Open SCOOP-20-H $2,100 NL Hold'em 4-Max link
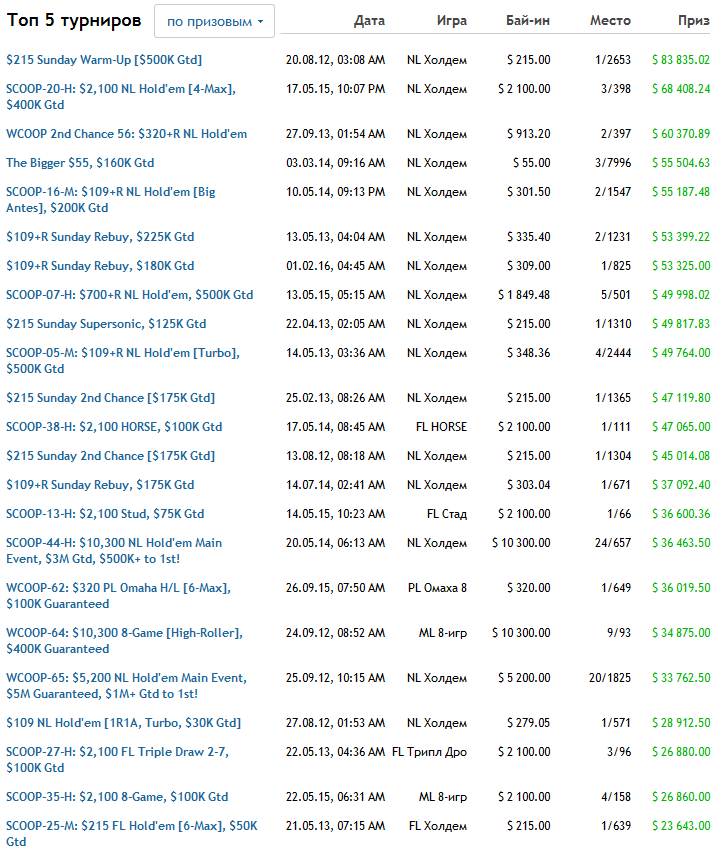This screenshot has height=854, width=724. (120, 89)
